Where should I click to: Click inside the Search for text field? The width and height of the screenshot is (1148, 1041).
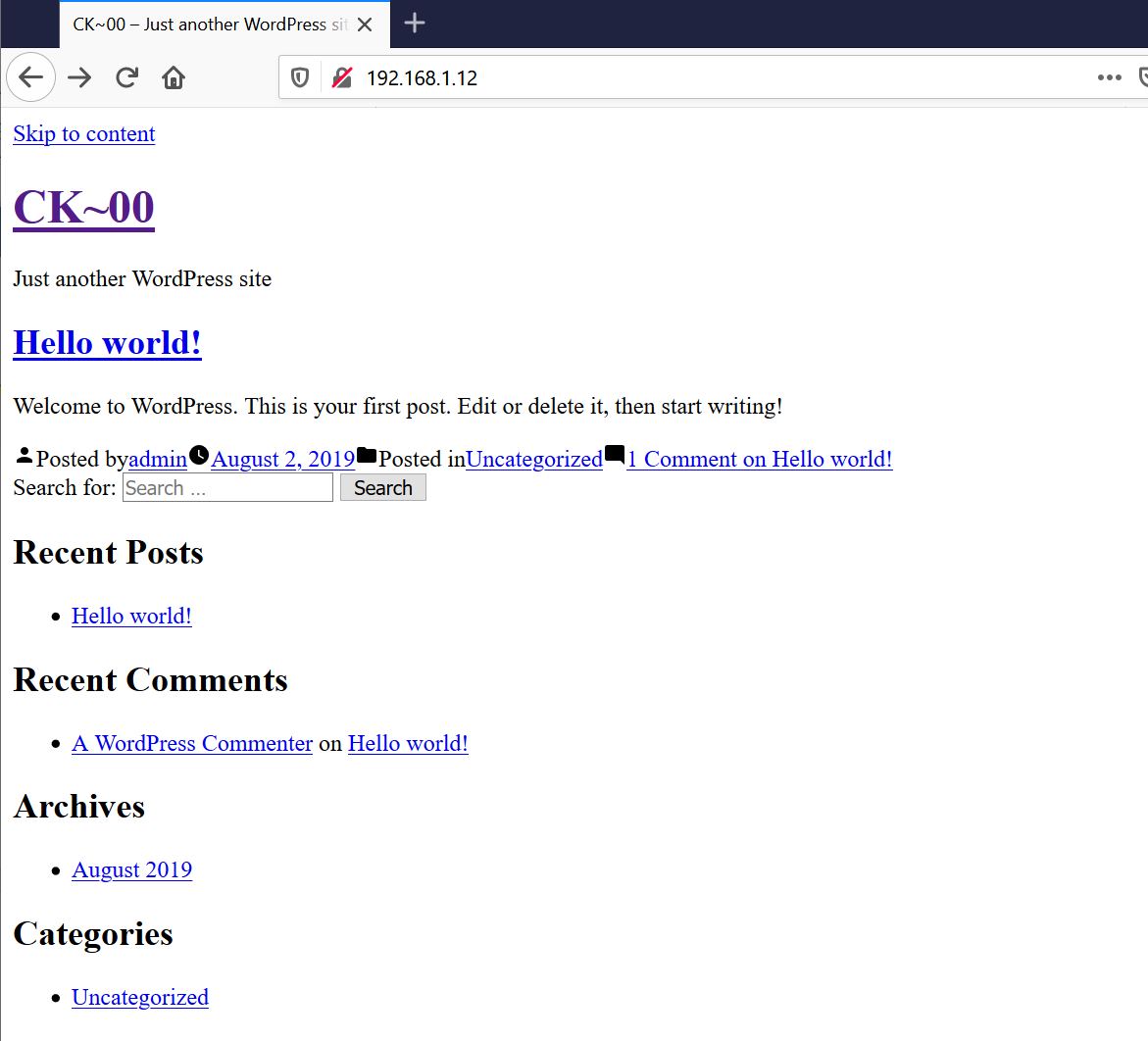click(227, 488)
